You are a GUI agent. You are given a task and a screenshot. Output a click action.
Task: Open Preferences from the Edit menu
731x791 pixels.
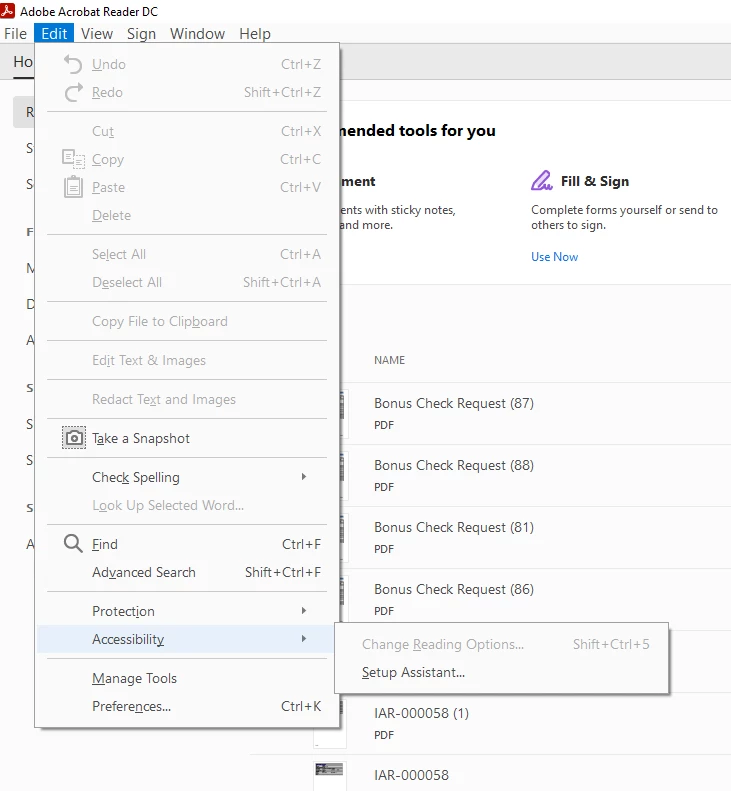coord(187,706)
